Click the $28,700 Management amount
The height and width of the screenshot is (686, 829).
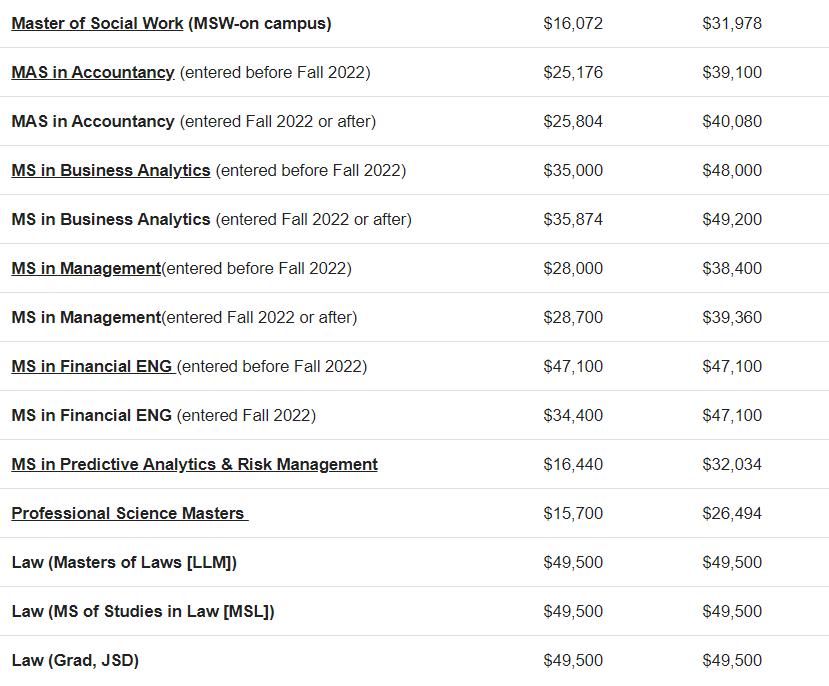tap(573, 317)
